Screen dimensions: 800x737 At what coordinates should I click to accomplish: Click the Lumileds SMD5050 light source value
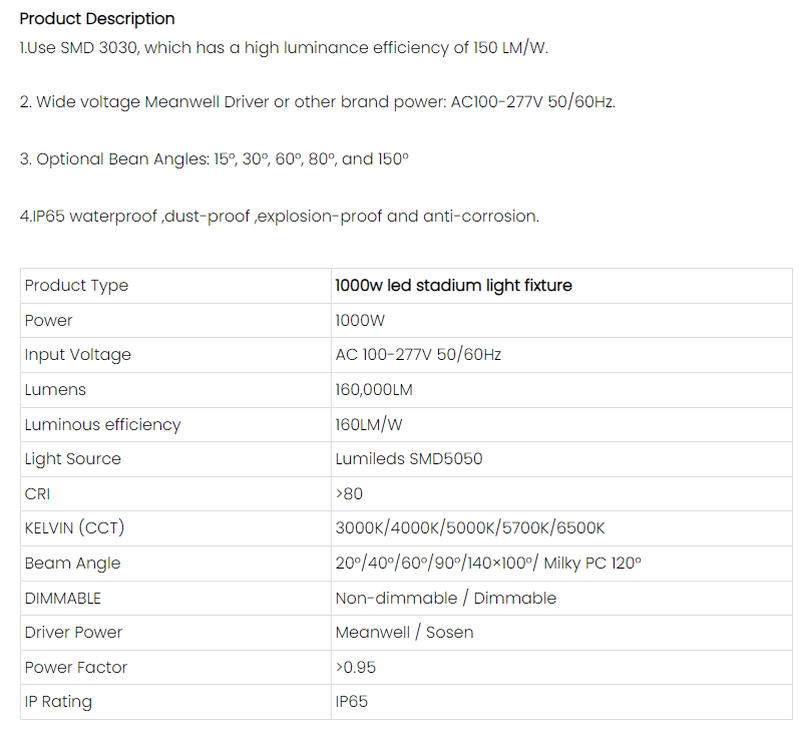(x=410, y=459)
